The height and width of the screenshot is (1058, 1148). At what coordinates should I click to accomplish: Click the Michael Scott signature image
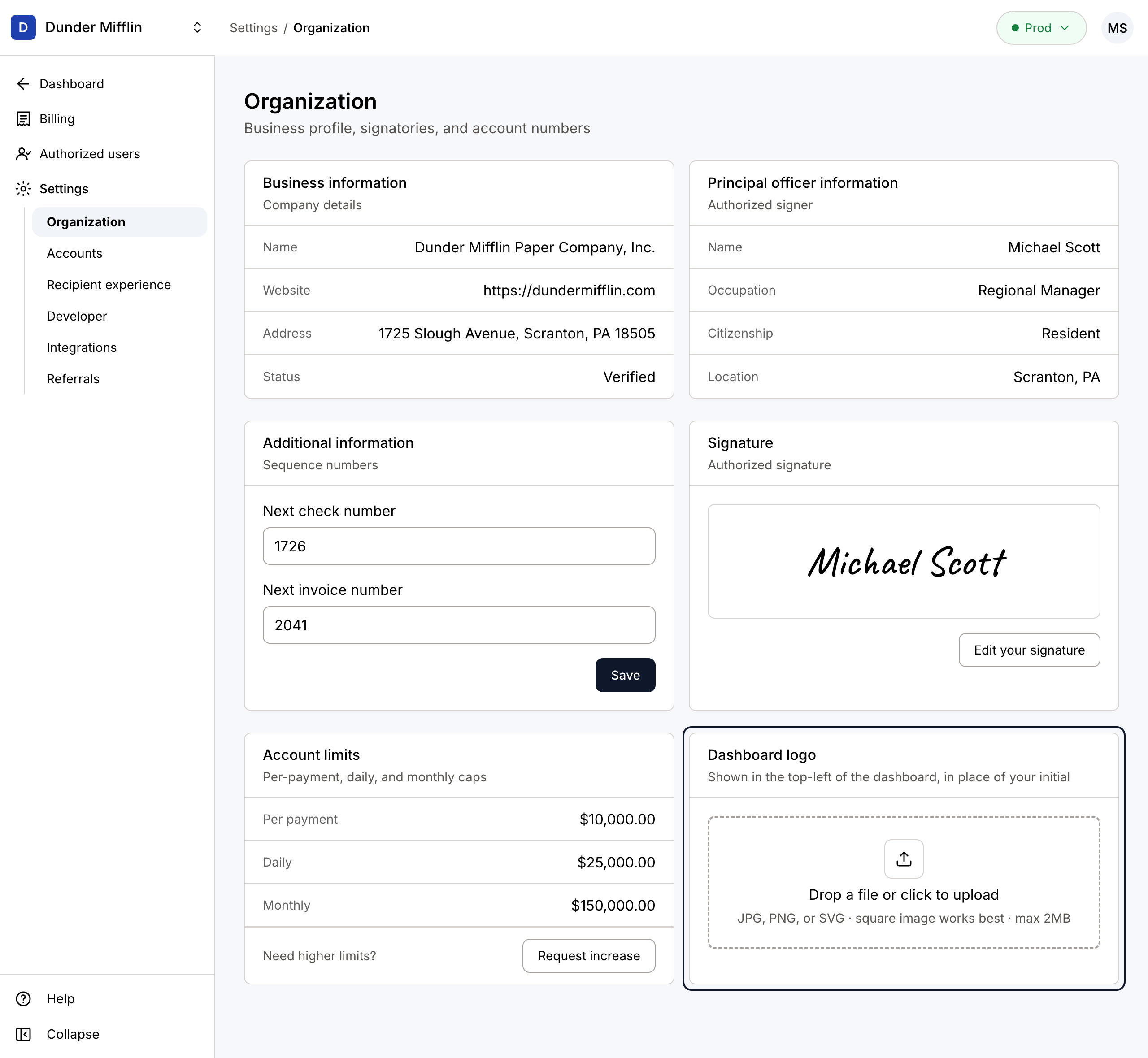click(x=906, y=562)
